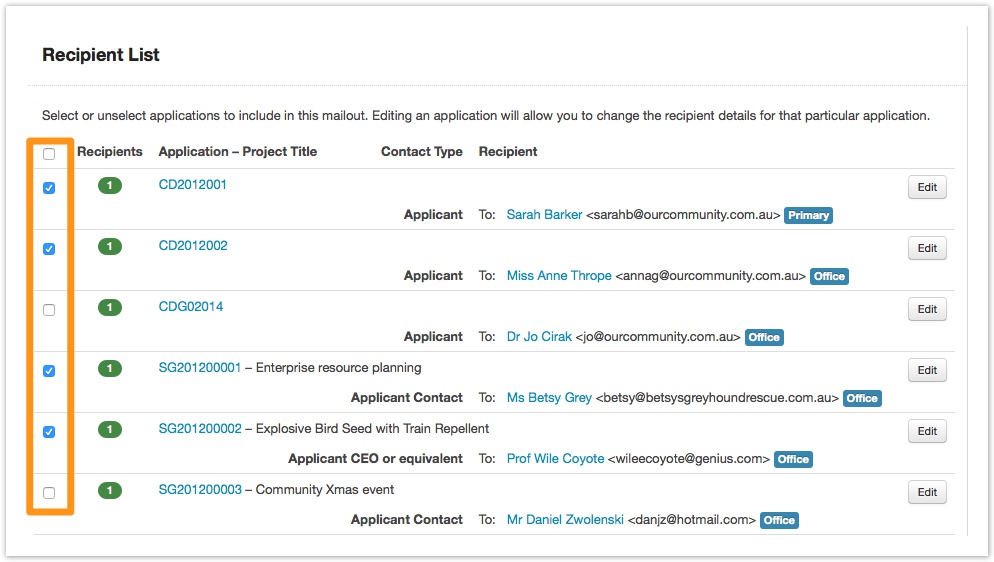994x562 pixels.
Task: Open Miss Anne Thrope's contact link
Action: [559, 276]
